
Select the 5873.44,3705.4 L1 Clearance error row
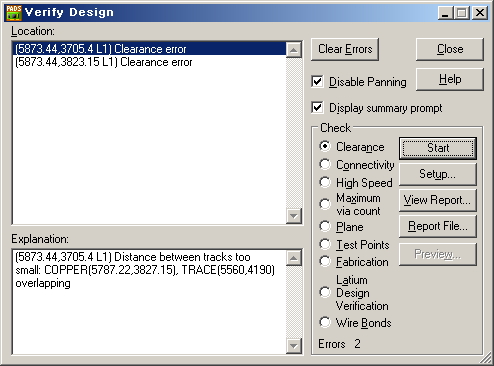point(149,49)
